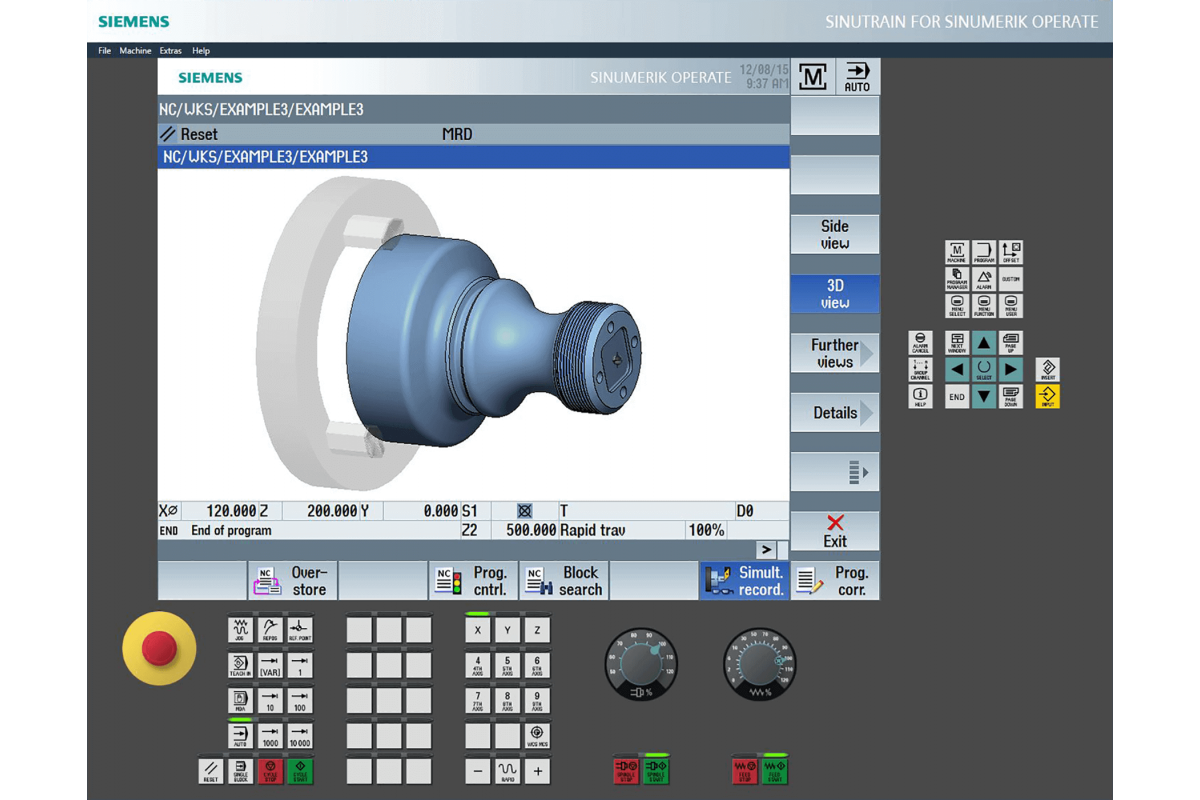Toggle the Simult. record. softkey

[x=744, y=581]
